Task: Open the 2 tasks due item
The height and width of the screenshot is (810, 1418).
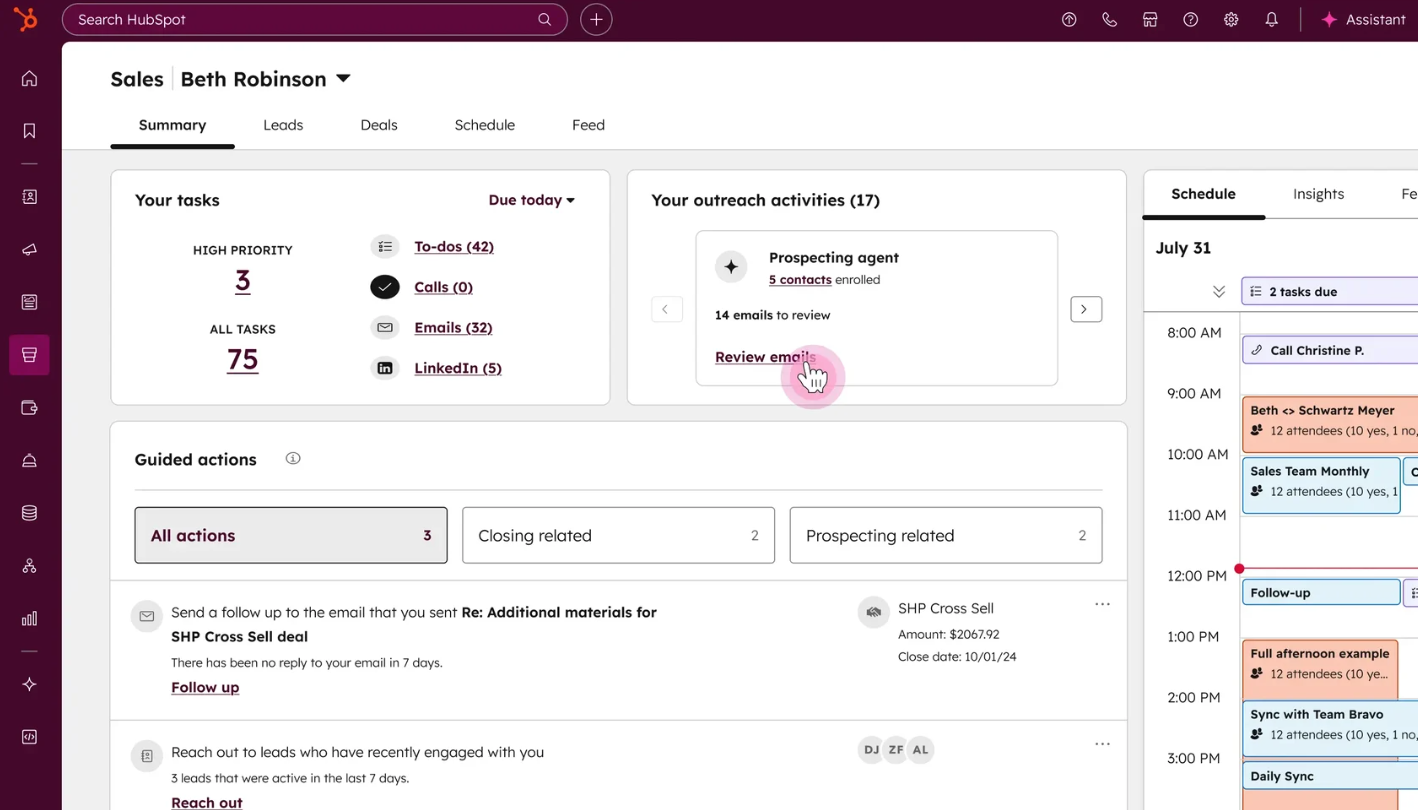Action: (x=1330, y=292)
